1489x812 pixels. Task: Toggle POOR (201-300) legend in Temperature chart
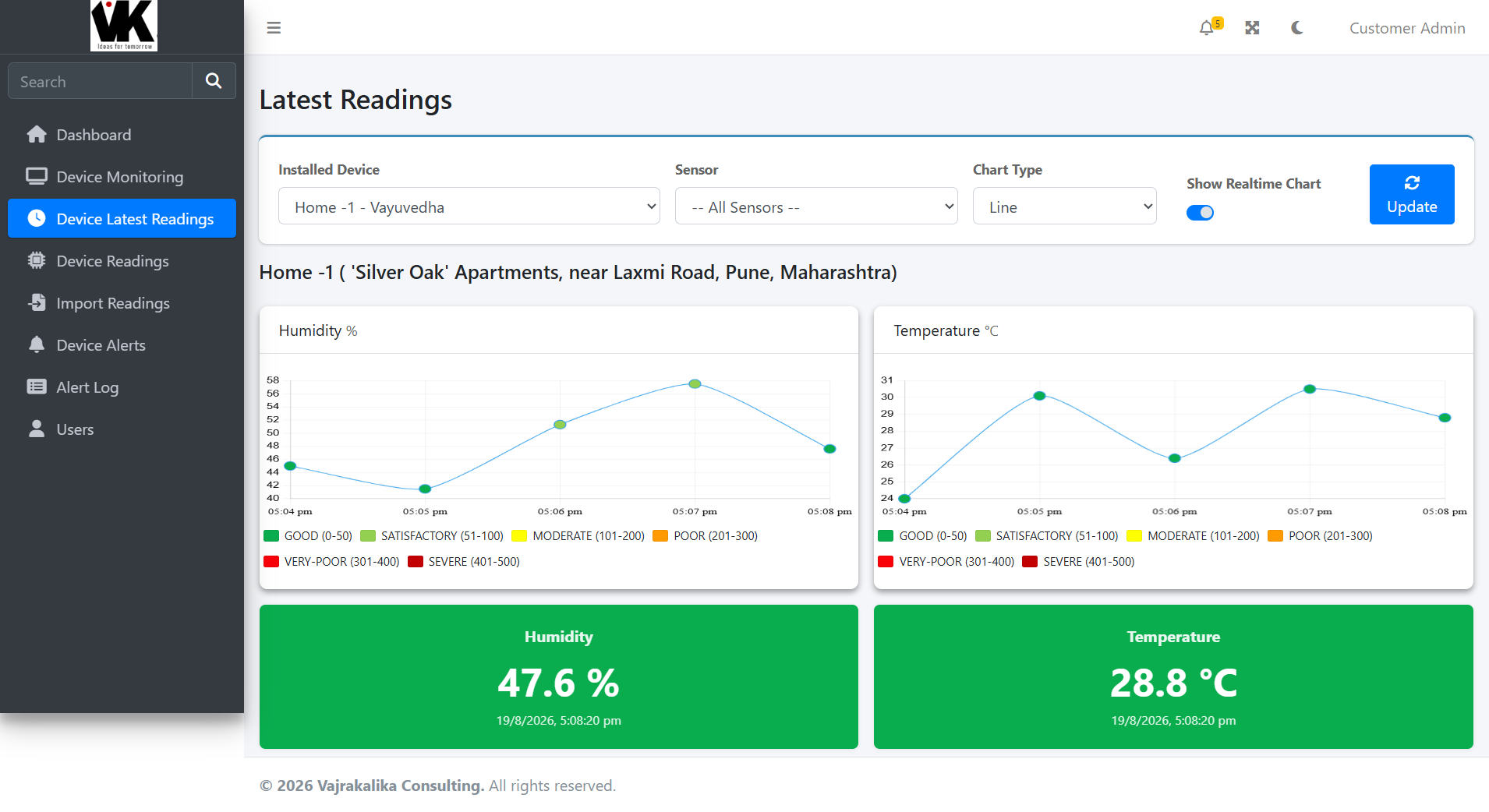(1321, 536)
